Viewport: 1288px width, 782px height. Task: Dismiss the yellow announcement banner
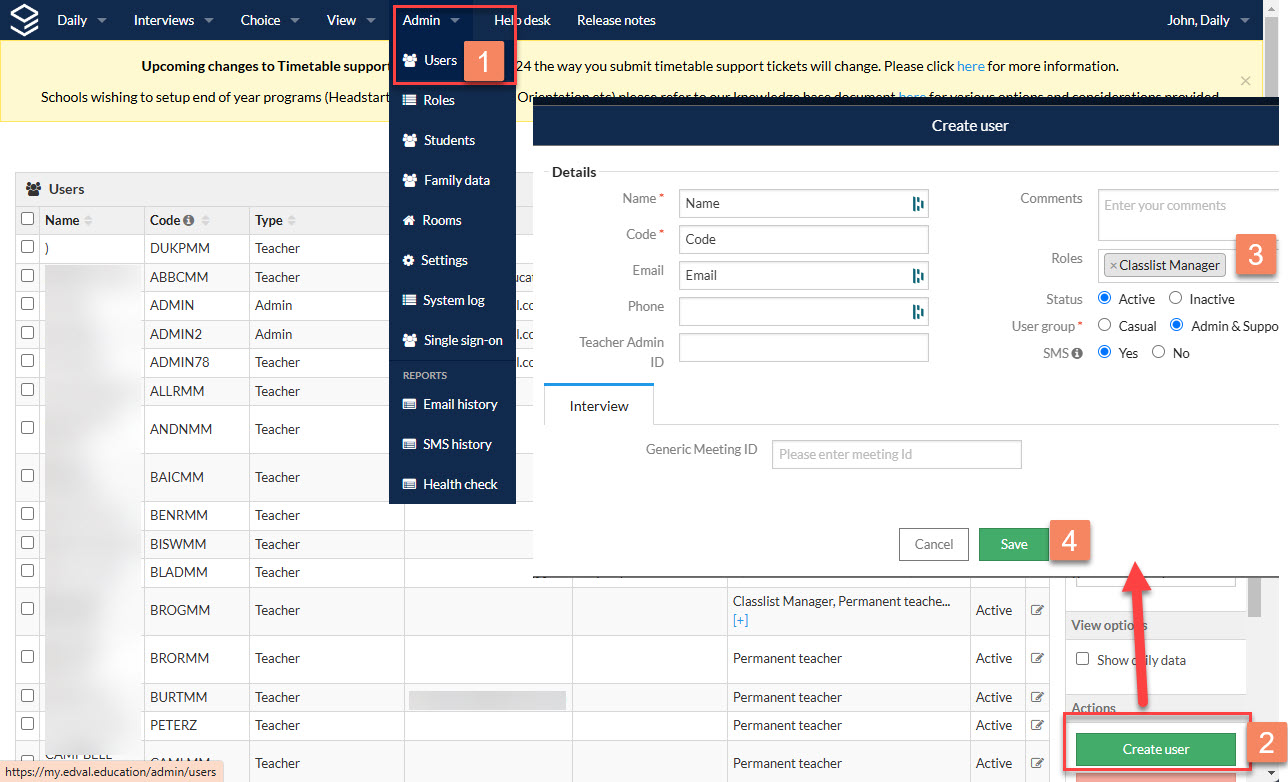1245,80
